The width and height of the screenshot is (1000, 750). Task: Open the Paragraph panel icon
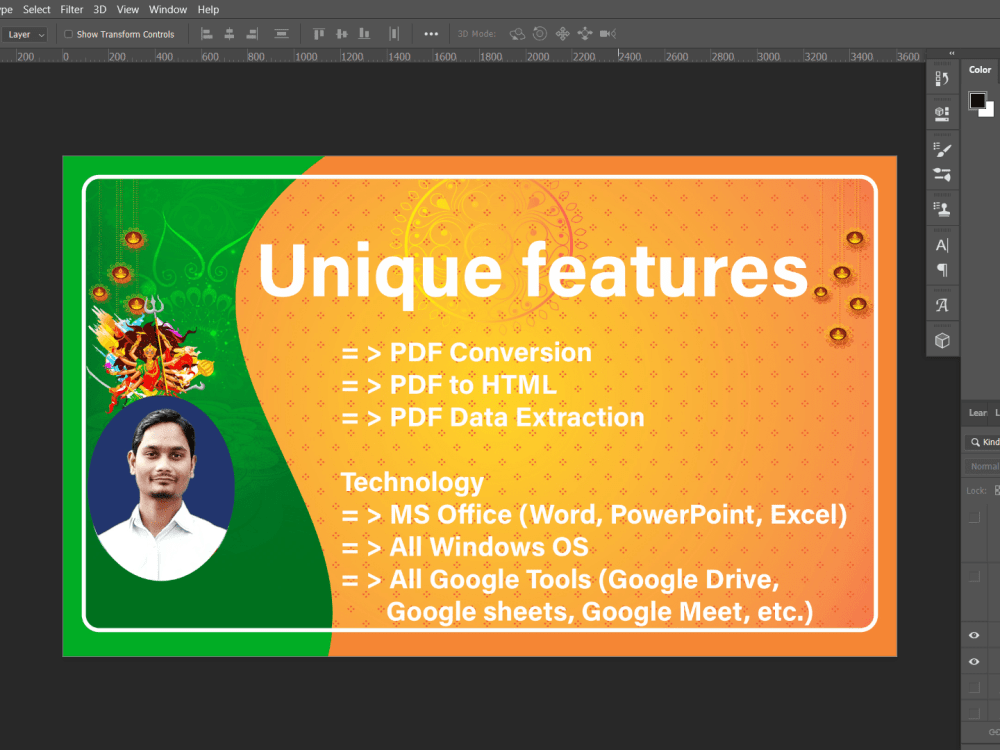[942, 270]
